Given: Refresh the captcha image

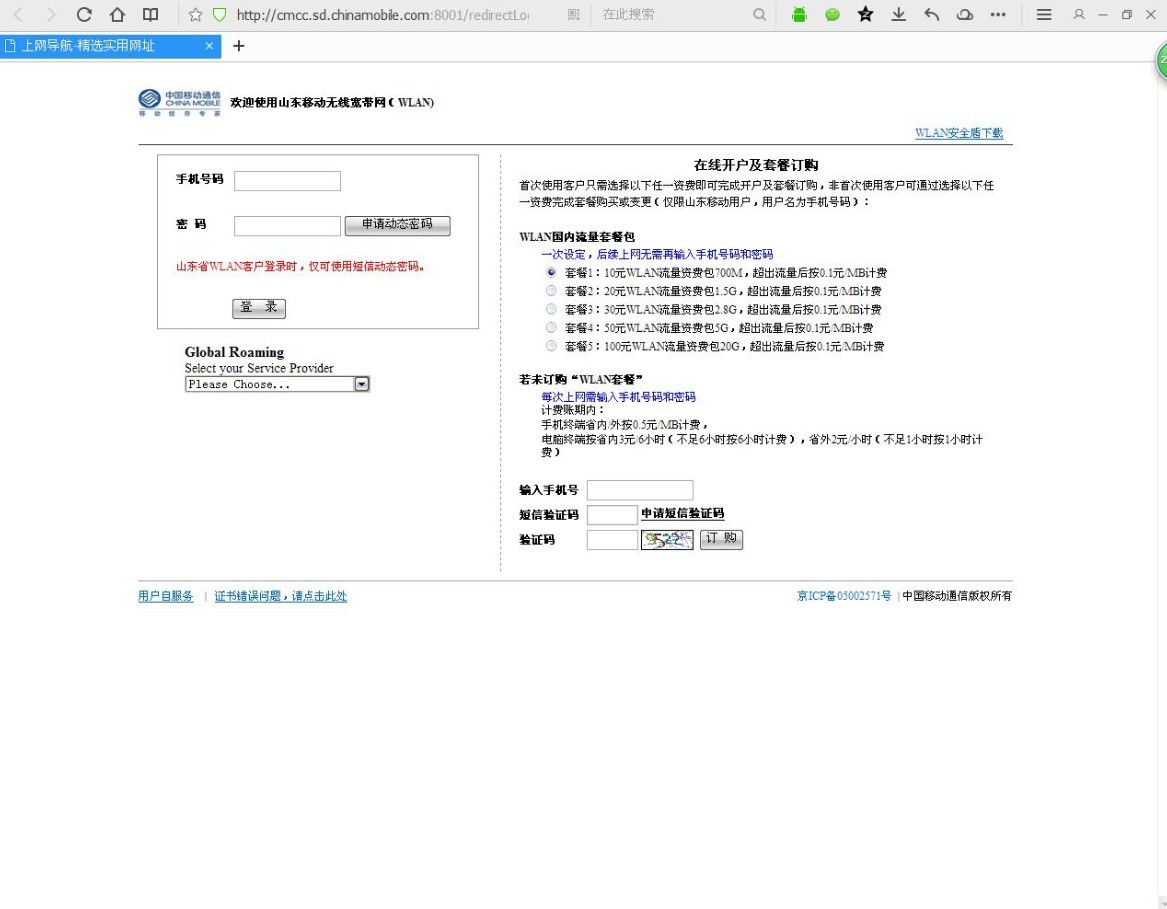Looking at the screenshot, I should click(x=667, y=540).
